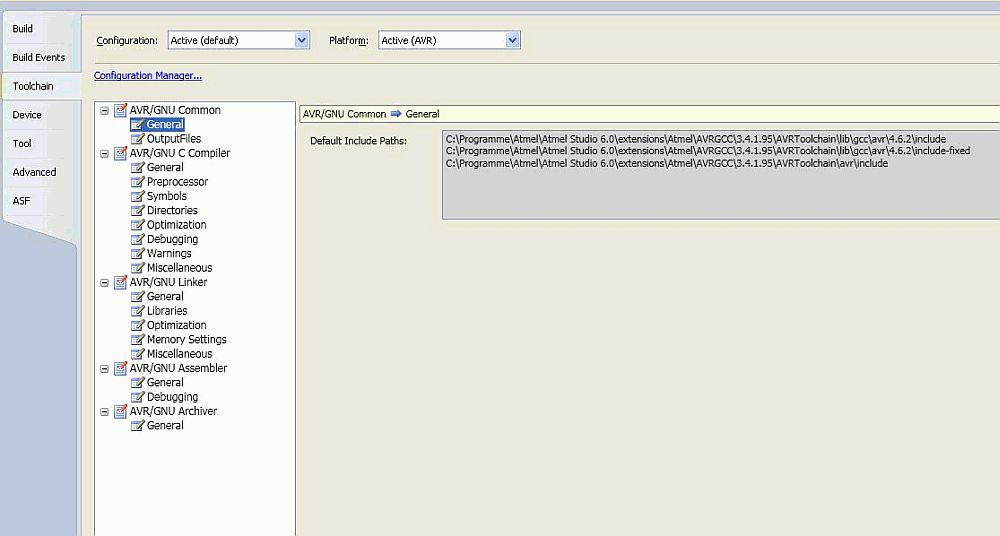Click the Configuration Manager link
1000x536 pixels.
coord(148,75)
